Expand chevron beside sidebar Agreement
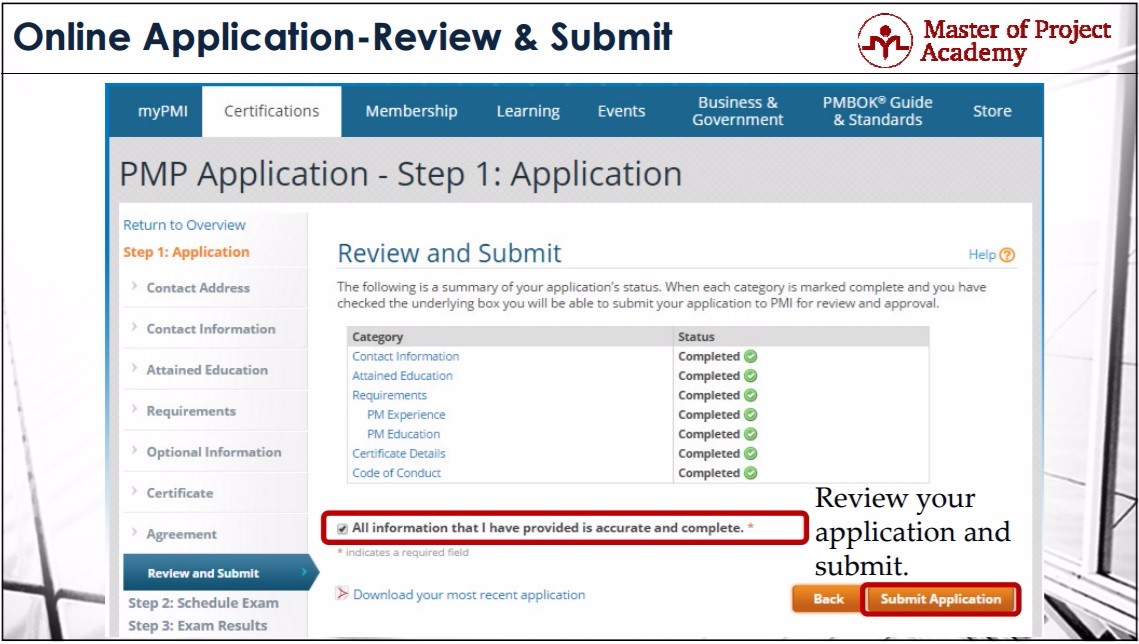The width and height of the screenshot is (1139, 644). 134,532
